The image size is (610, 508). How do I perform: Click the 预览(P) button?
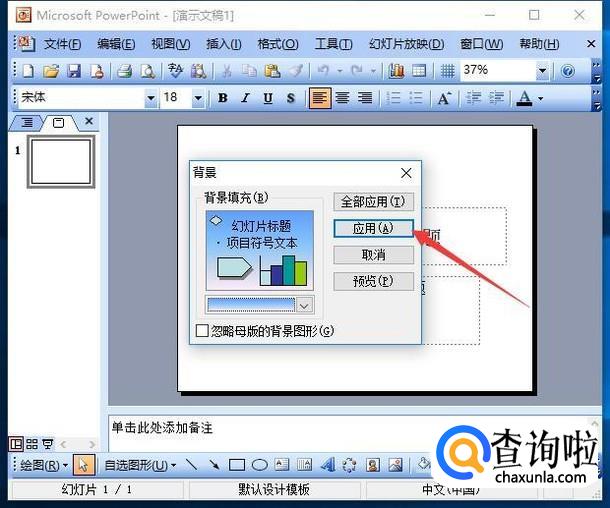pos(373,281)
